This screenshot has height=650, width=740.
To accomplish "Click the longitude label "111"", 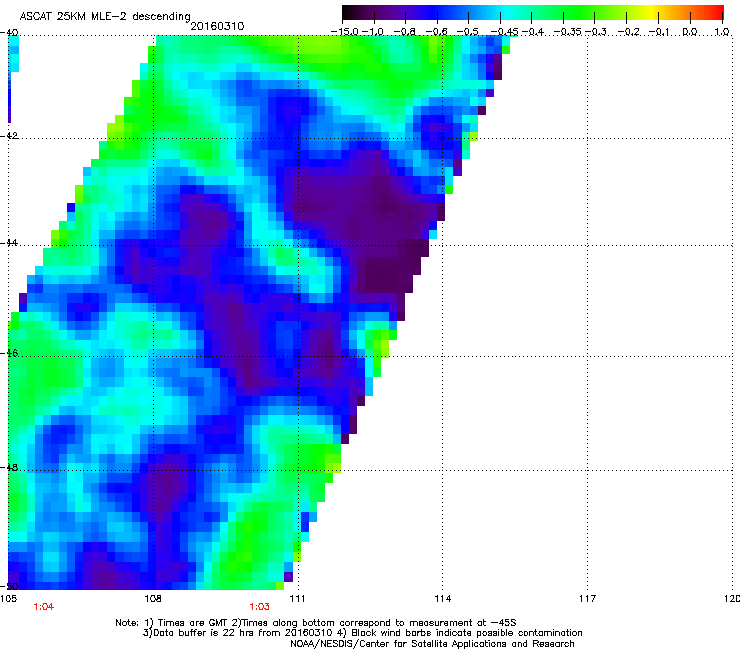I will pyautogui.click(x=297, y=599).
